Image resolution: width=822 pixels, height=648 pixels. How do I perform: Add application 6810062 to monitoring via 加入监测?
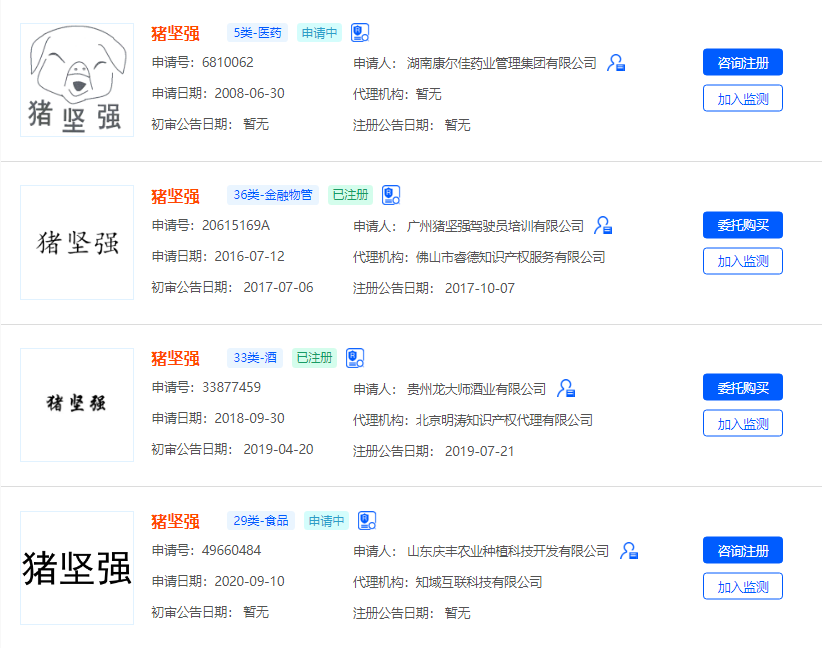point(742,98)
